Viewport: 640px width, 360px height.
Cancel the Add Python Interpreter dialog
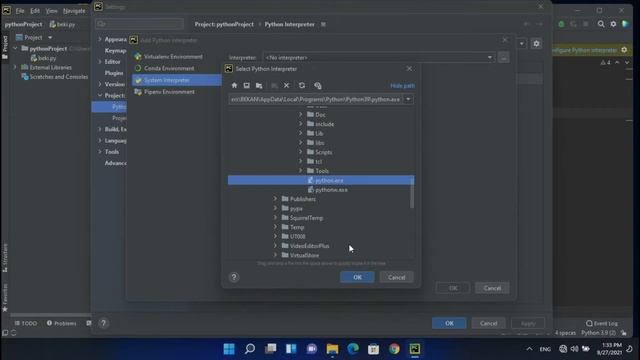tap(492, 288)
